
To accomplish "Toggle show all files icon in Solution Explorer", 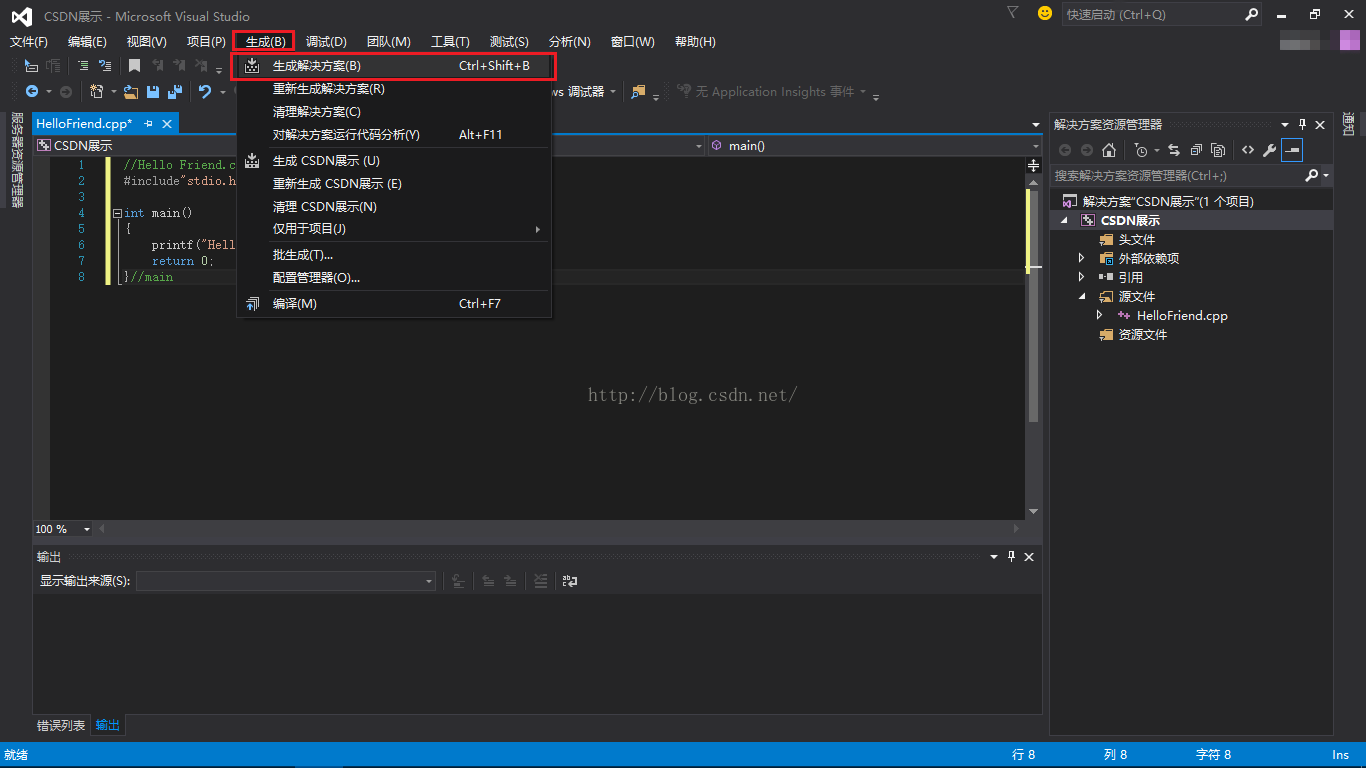I will (x=1217, y=150).
